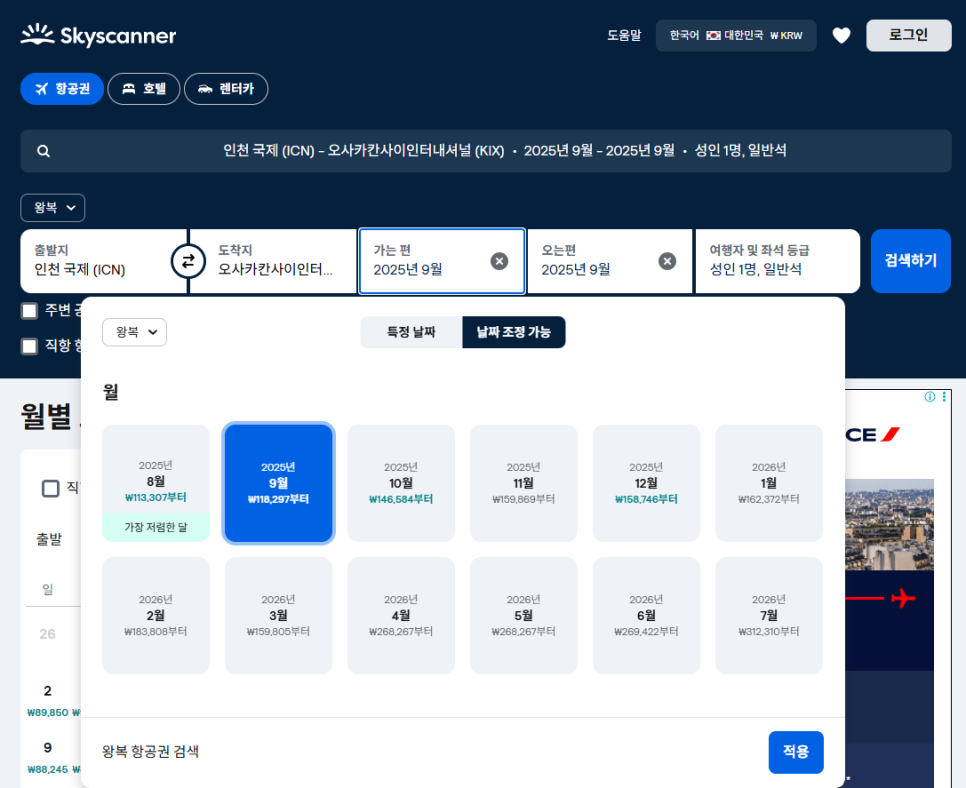This screenshot has width=966, height=788.
Task: Open the 오는편 return date field
Action: tap(610, 261)
